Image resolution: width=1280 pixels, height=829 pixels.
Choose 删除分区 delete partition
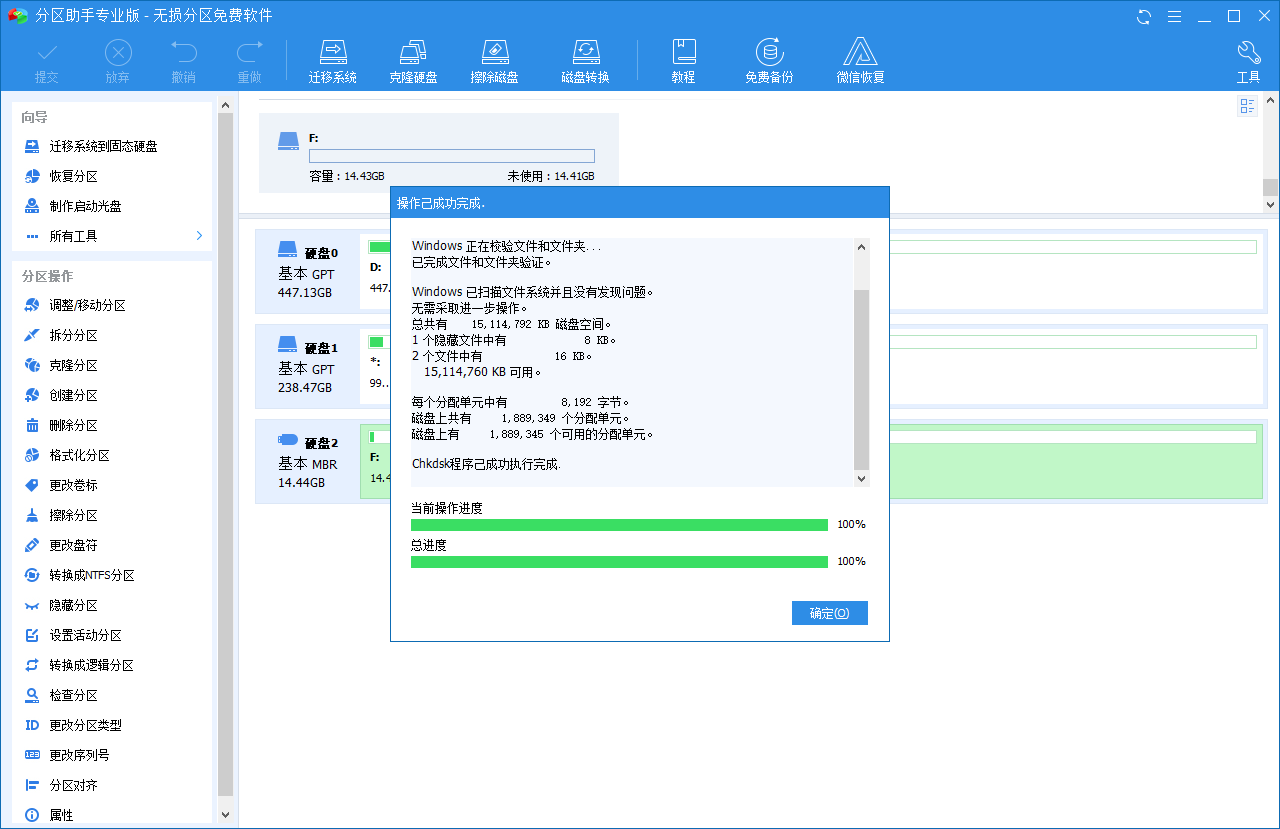(x=61, y=425)
